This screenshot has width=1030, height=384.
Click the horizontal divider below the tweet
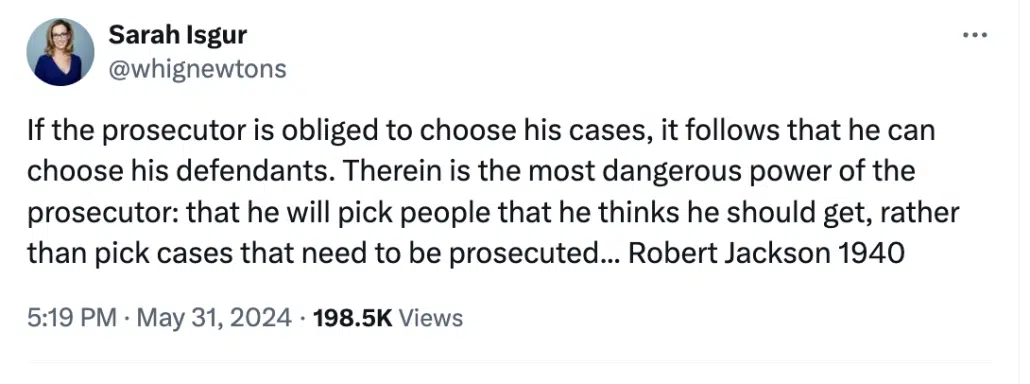tap(509, 361)
